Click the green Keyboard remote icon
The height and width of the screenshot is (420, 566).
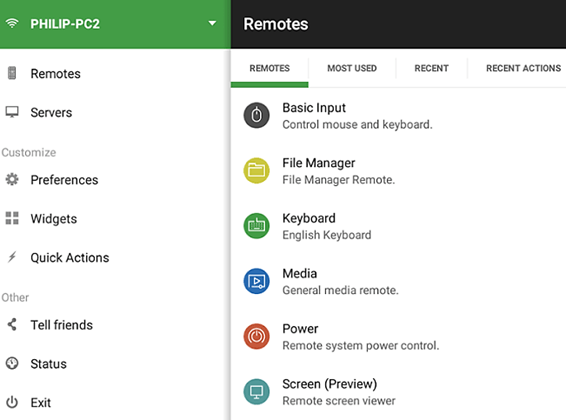[256, 226]
